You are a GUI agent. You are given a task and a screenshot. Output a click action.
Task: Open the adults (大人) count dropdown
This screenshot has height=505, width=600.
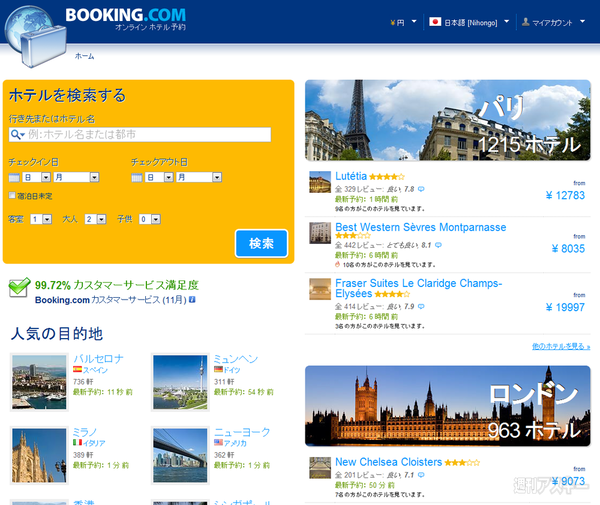[96, 219]
